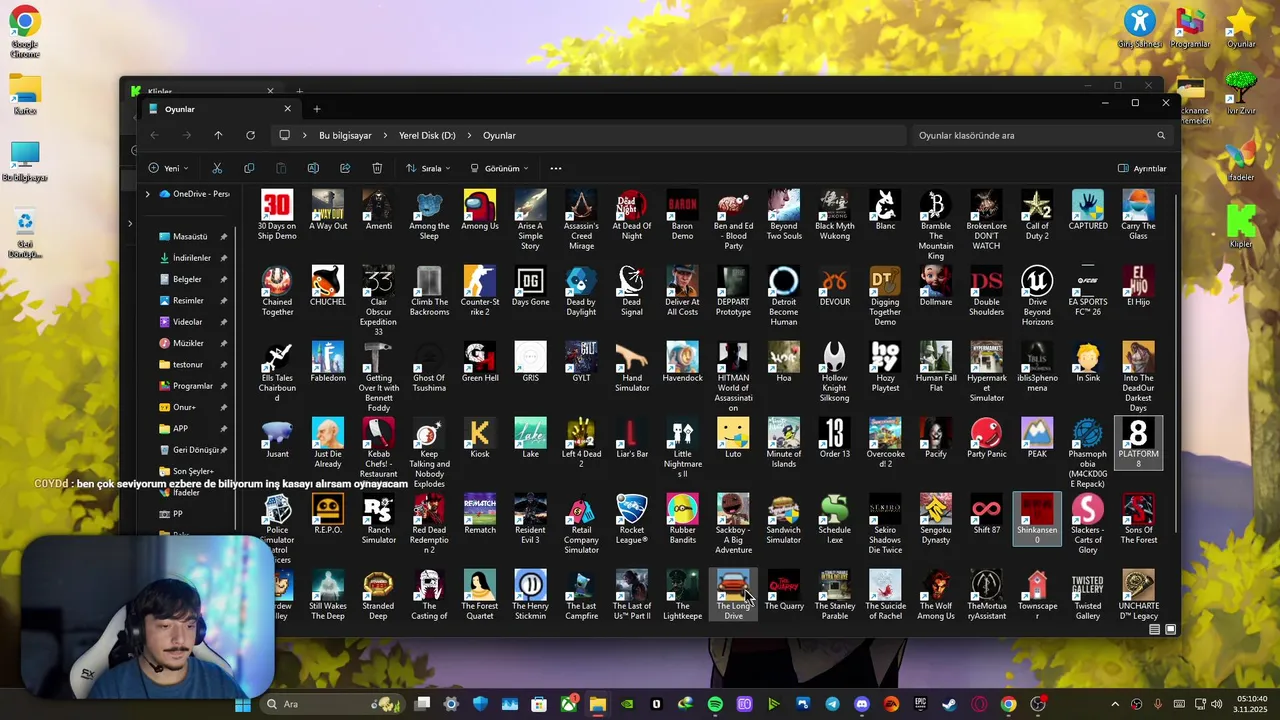Select the Left 4 Dead 2 shortcut
The height and width of the screenshot is (720, 1280).
pyautogui.click(x=581, y=444)
